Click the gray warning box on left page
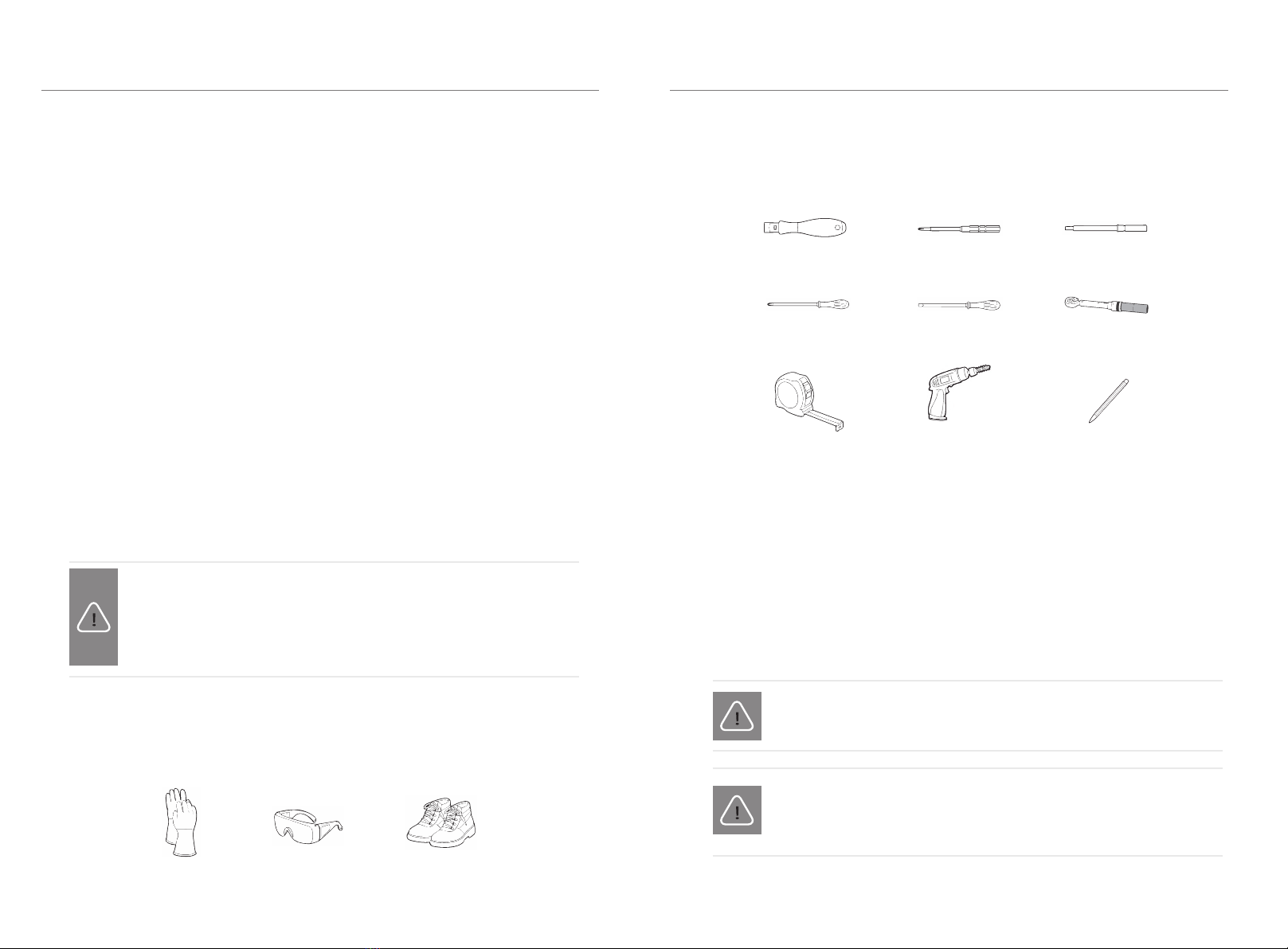This screenshot has width=1288, height=949. pyautogui.click(x=93, y=617)
